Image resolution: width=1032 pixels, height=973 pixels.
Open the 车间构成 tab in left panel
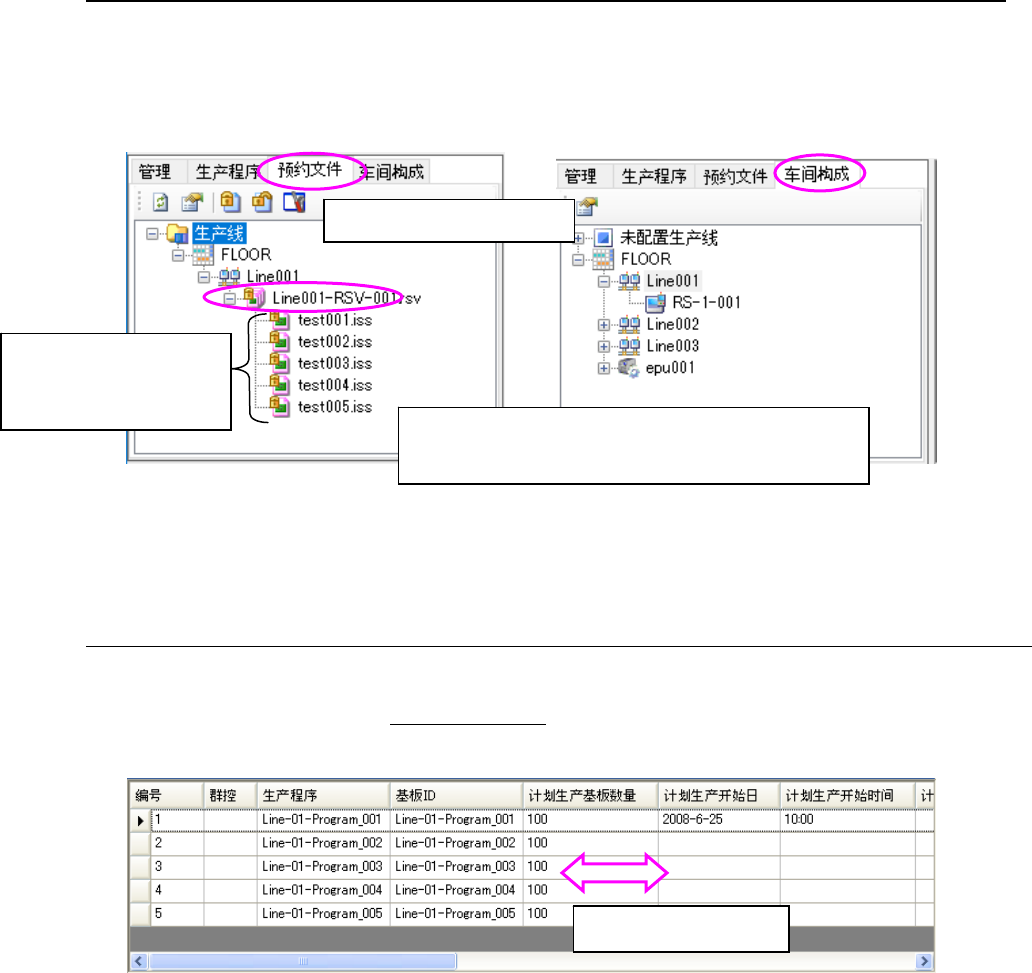point(393,172)
